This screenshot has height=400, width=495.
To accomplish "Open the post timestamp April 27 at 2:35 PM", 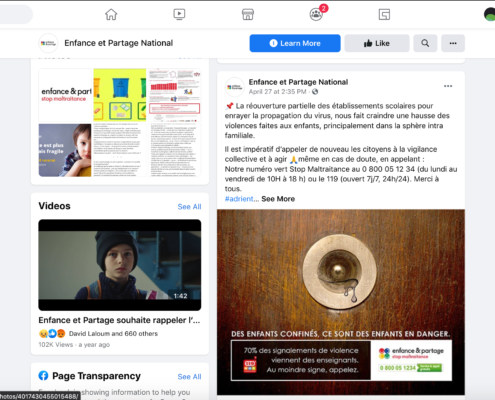I will tap(277, 92).
